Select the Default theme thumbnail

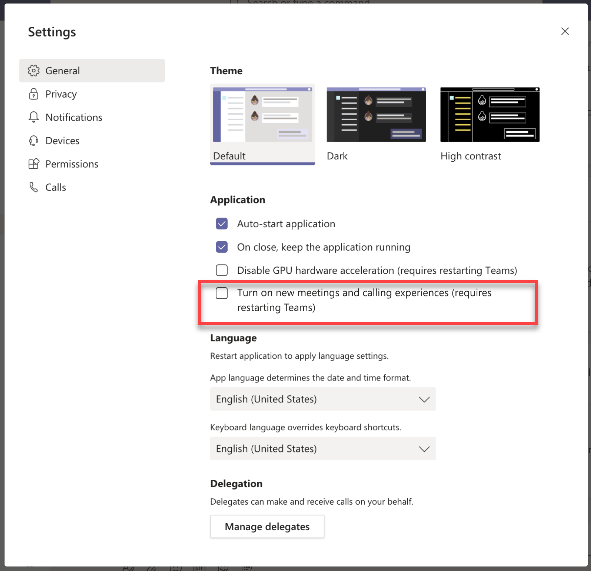262,115
